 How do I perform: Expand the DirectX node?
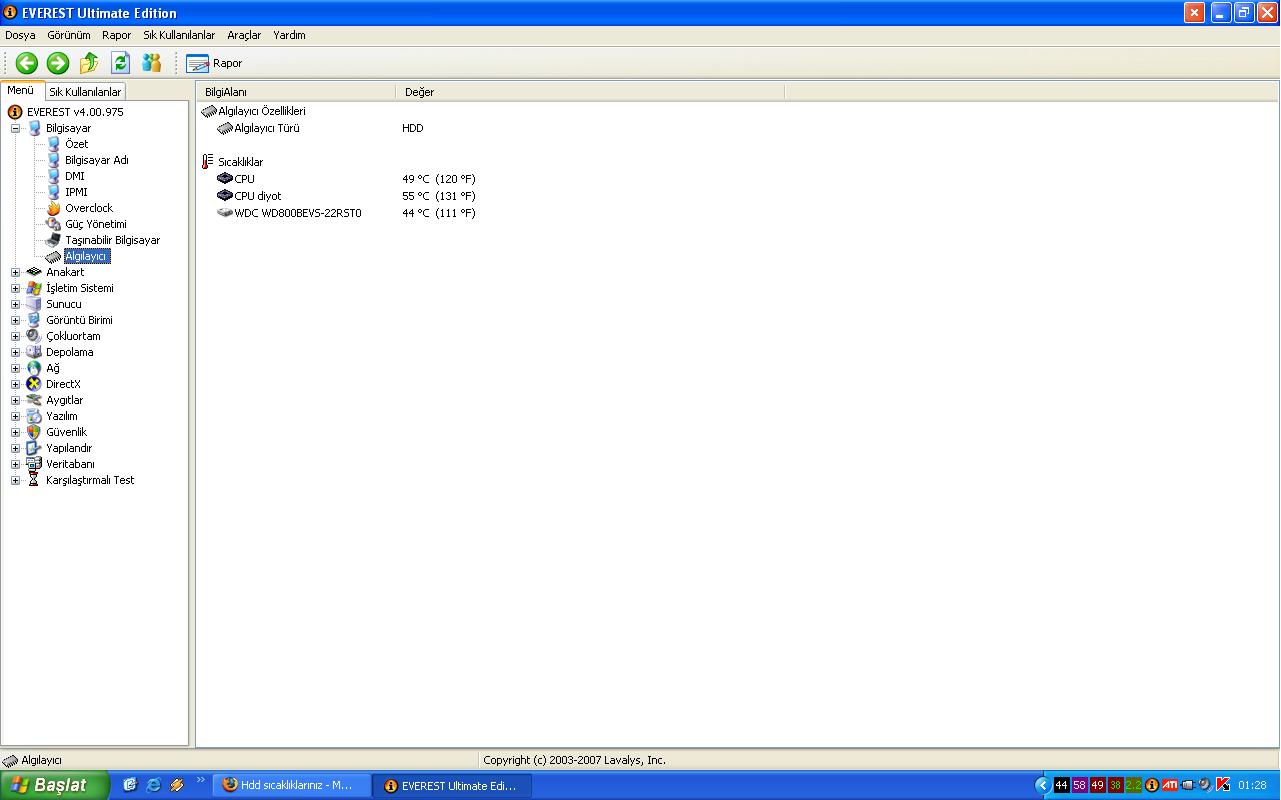coord(15,384)
